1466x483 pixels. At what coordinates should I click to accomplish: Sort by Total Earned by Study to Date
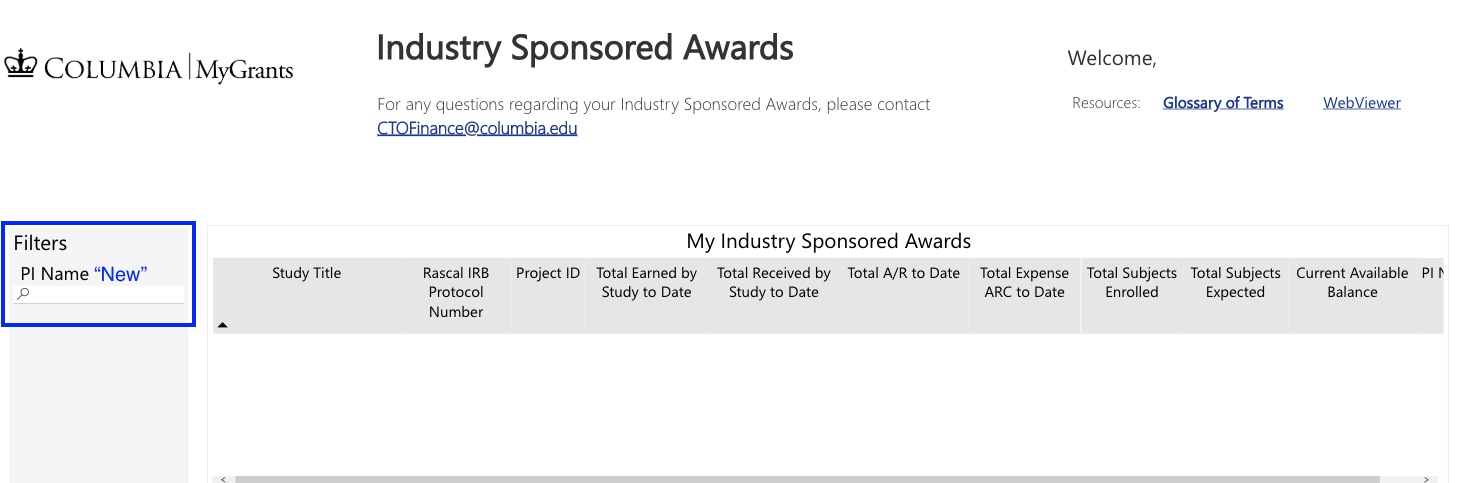tap(646, 282)
